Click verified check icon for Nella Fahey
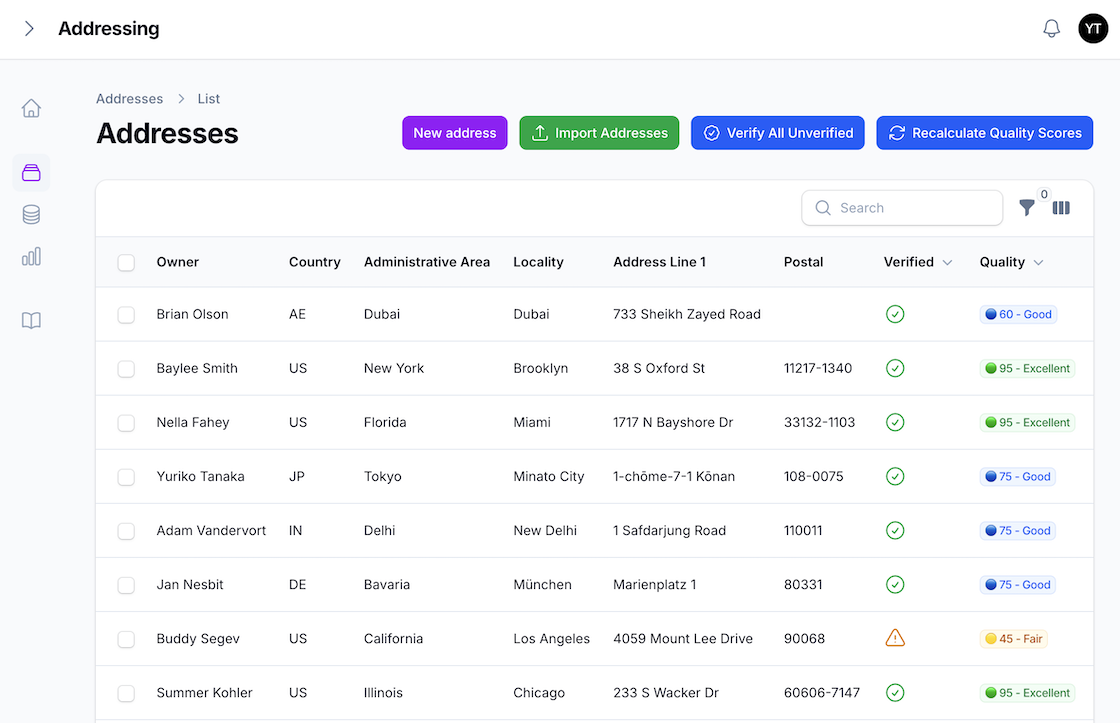Viewport: 1120px width, 723px height. [895, 422]
